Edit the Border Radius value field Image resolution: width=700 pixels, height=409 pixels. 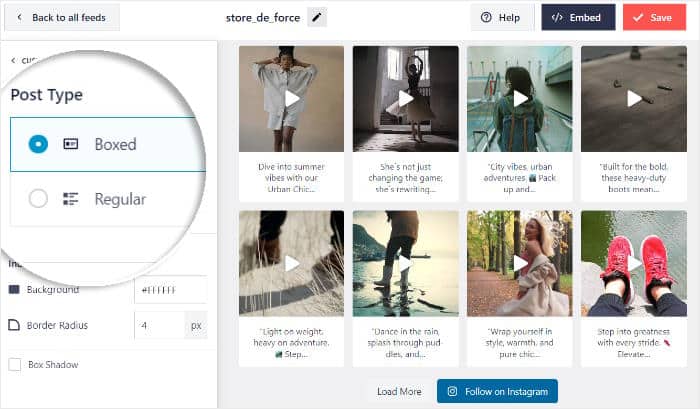[x=159, y=325]
